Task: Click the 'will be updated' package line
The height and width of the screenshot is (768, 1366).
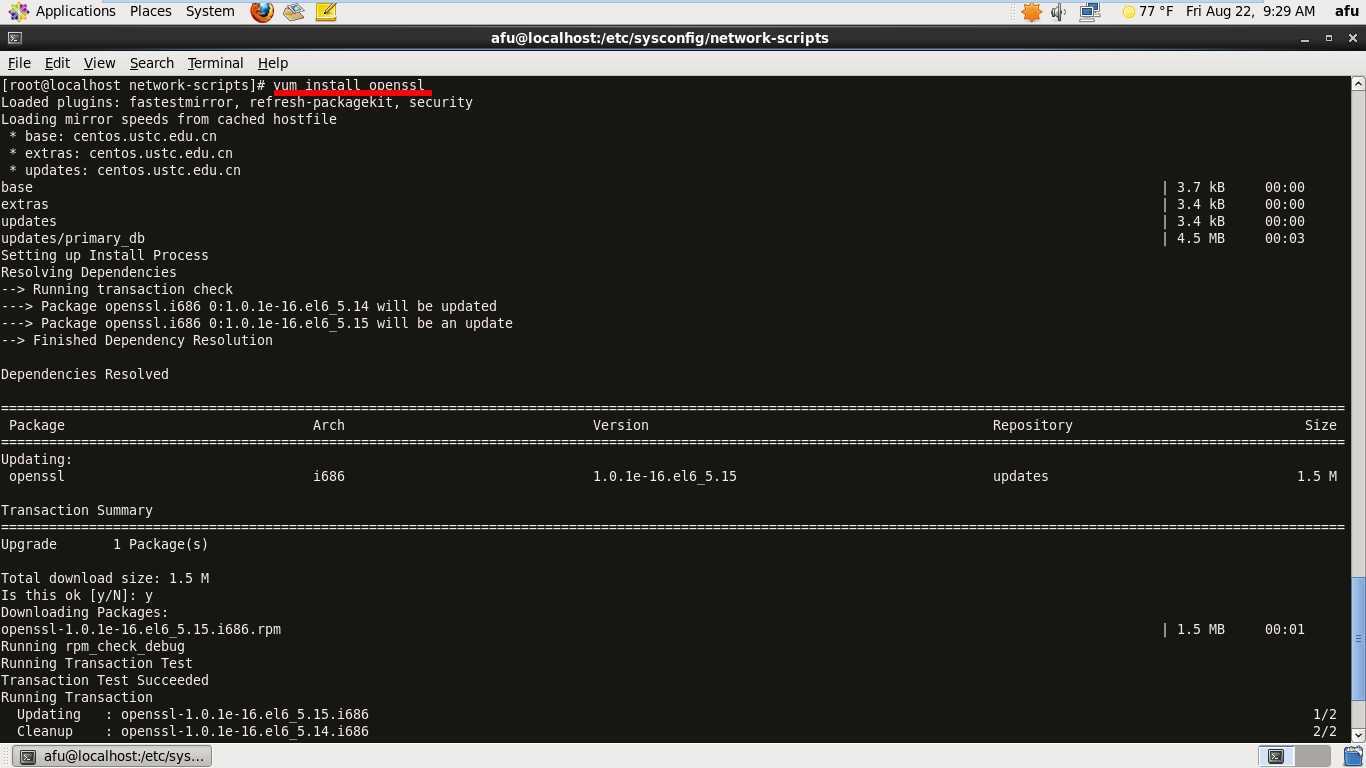Action: [249, 306]
